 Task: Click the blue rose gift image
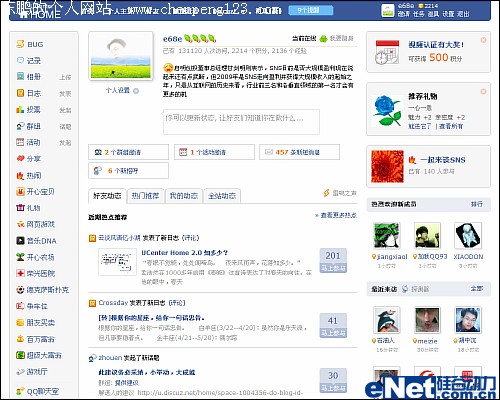point(387,110)
